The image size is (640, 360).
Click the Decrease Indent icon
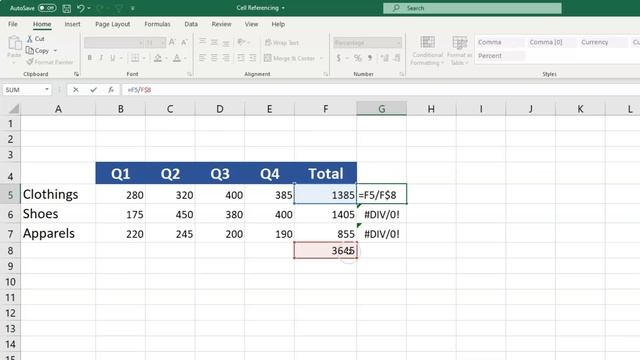click(x=241, y=58)
